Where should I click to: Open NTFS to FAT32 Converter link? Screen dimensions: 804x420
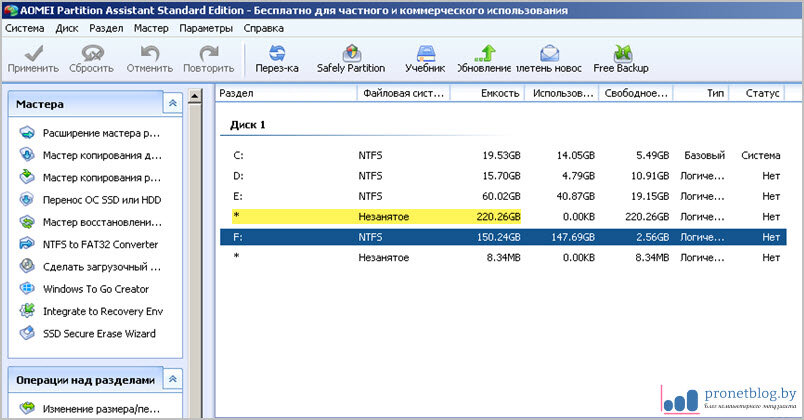[x=100, y=244]
